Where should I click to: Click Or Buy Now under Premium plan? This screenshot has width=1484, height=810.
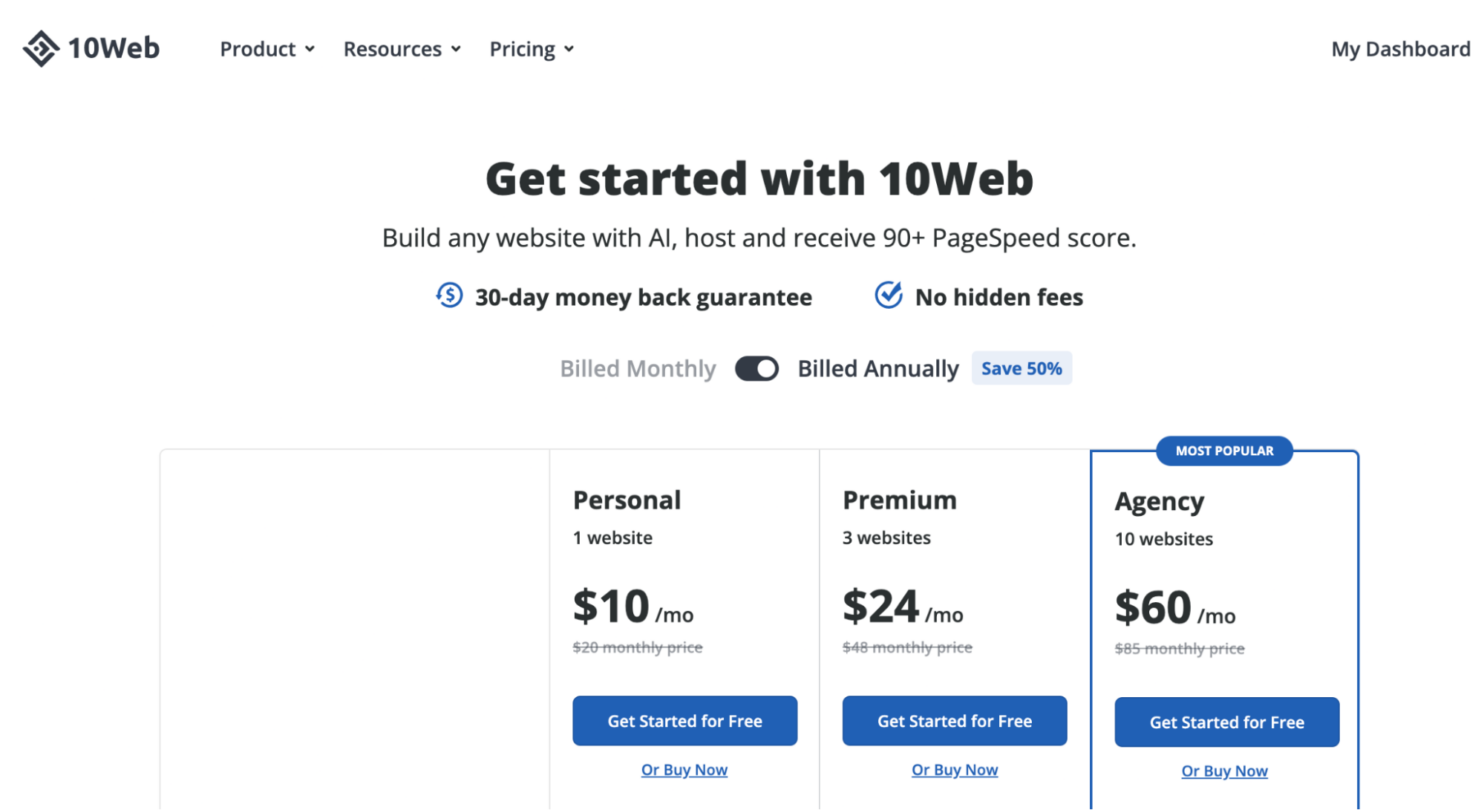point(954,769)
